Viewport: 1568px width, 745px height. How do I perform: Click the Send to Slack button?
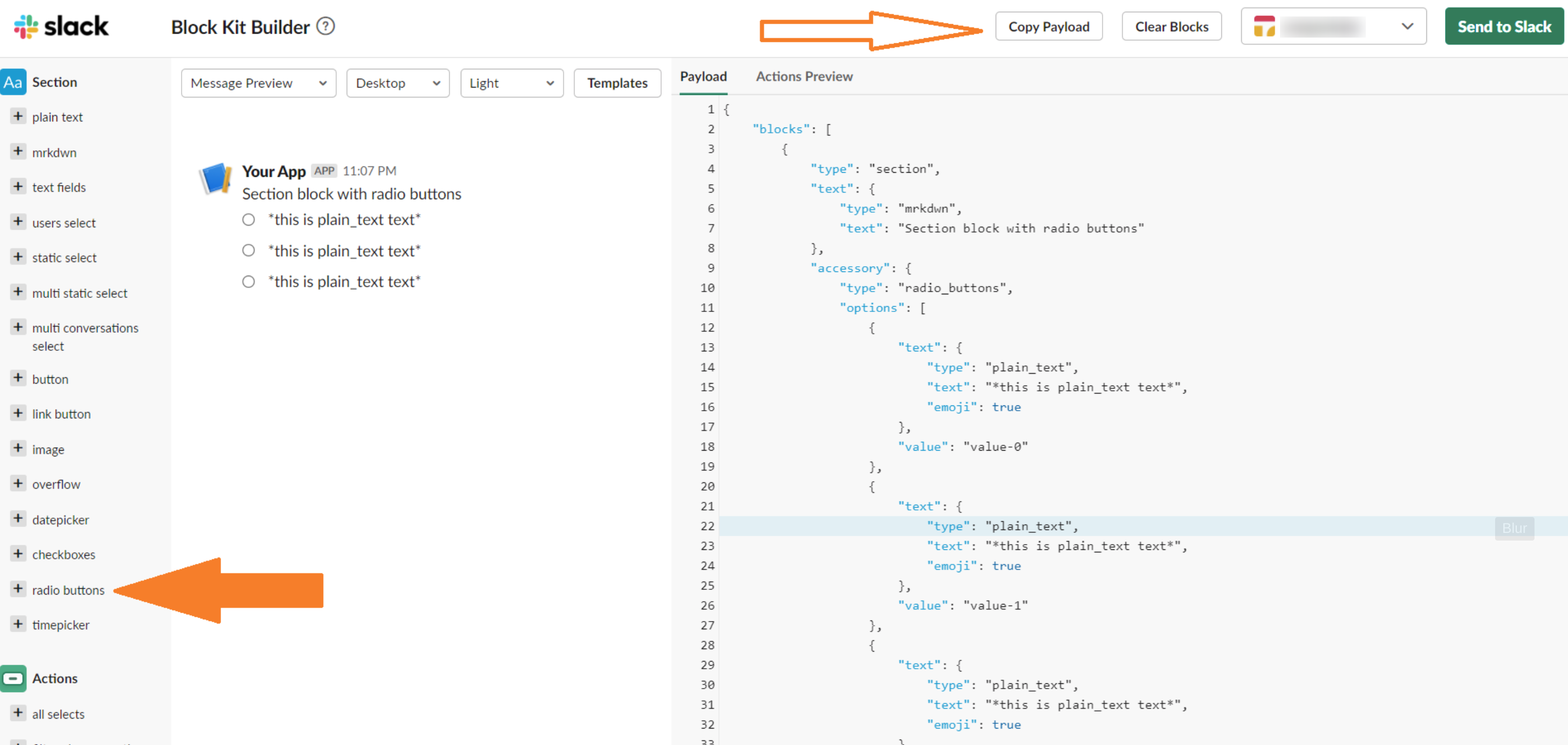pyautogui.click(x=1503, y=27)
